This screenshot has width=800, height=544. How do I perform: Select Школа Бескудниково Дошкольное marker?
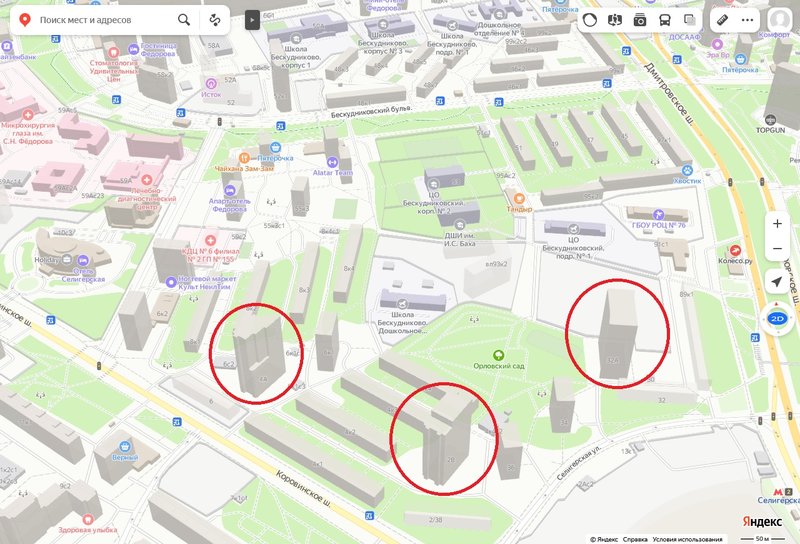tap(403, 305)
